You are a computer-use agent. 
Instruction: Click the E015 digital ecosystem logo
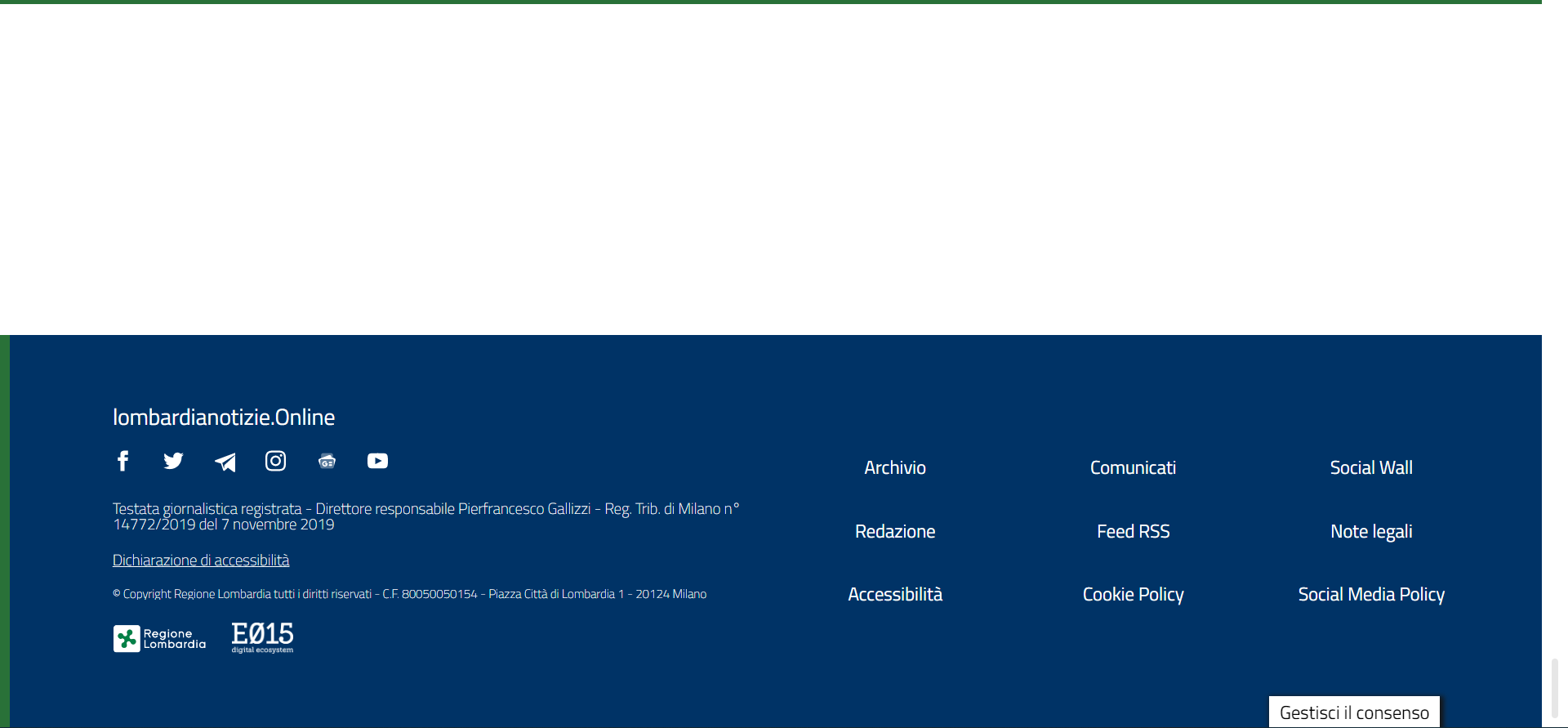pyautogui.click(x=262, y=637)
